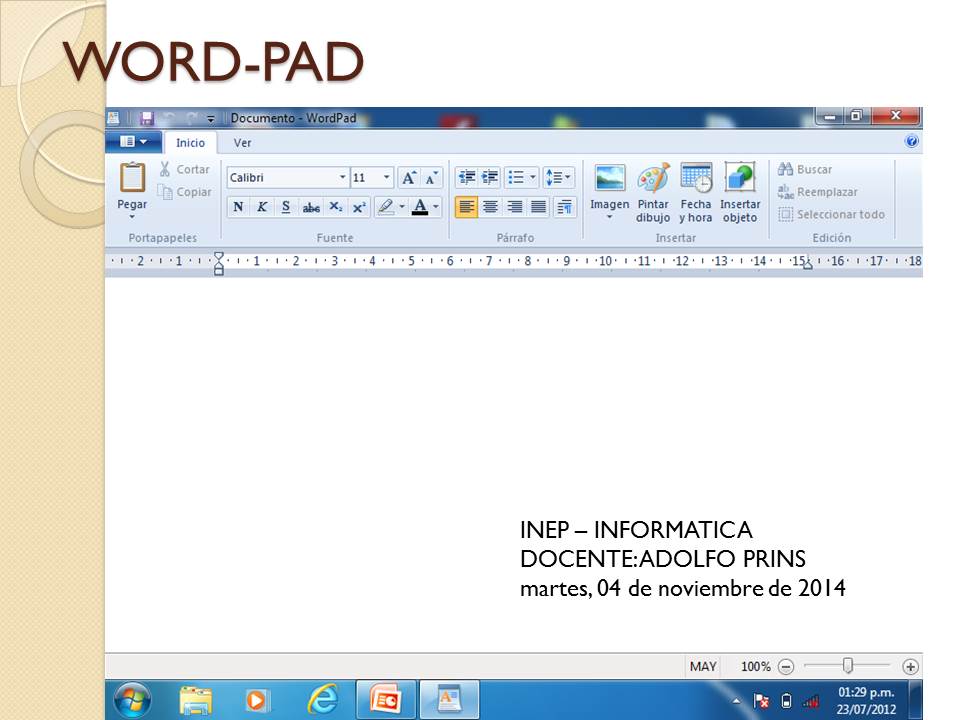Click the Insertar objeto icon

click(740, 178)
